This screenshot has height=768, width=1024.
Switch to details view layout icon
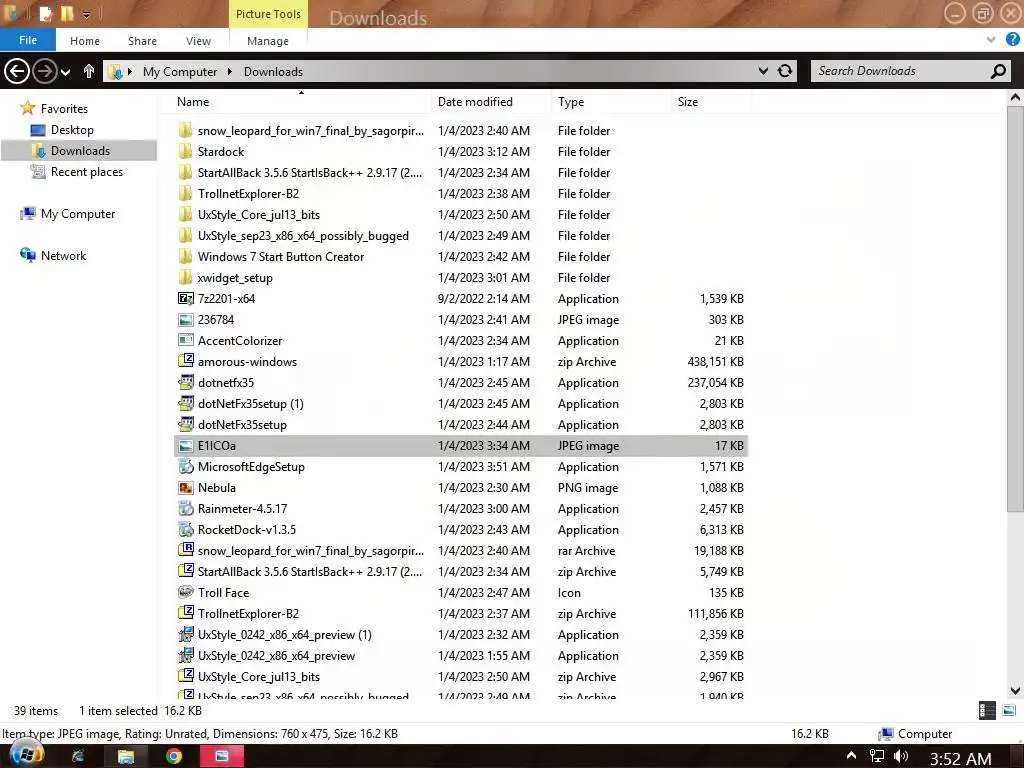pos(987,711)
